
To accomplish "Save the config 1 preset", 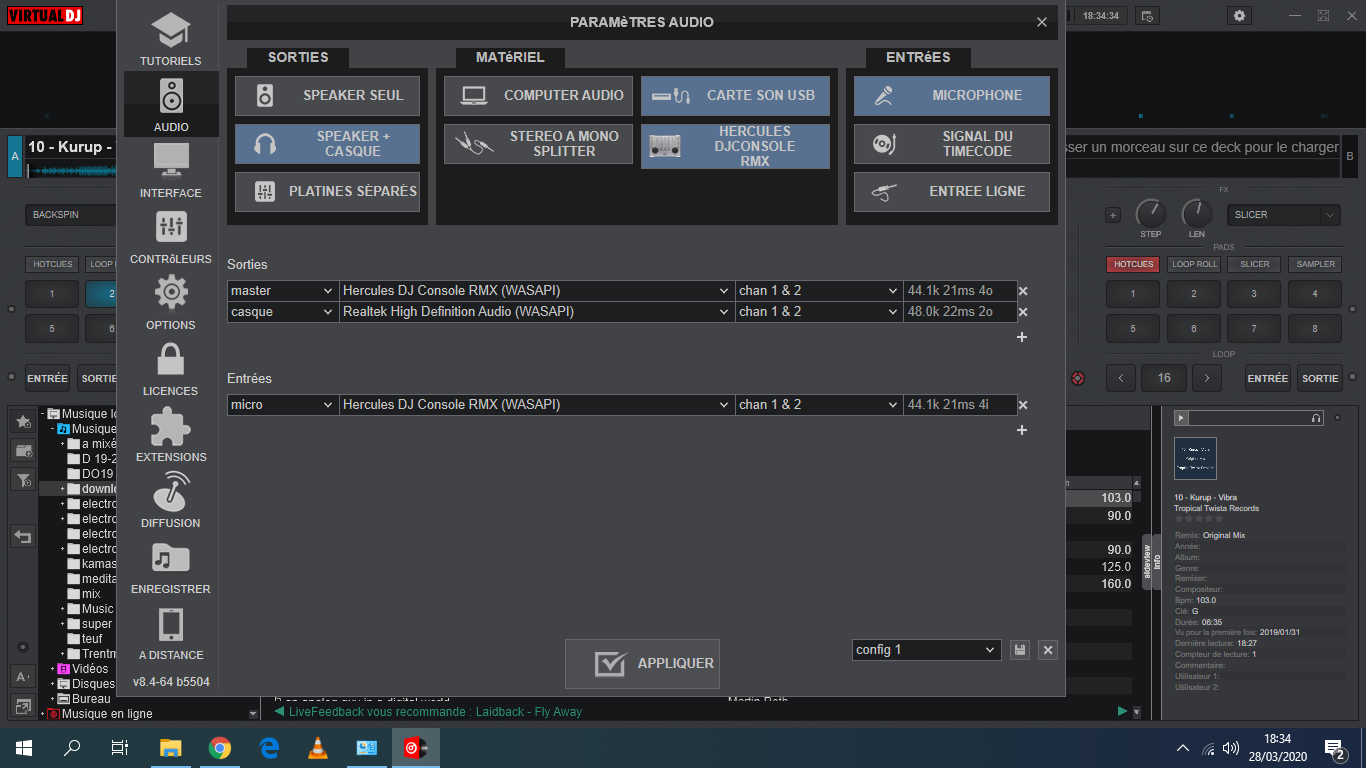I will (x=1019, y=650).
